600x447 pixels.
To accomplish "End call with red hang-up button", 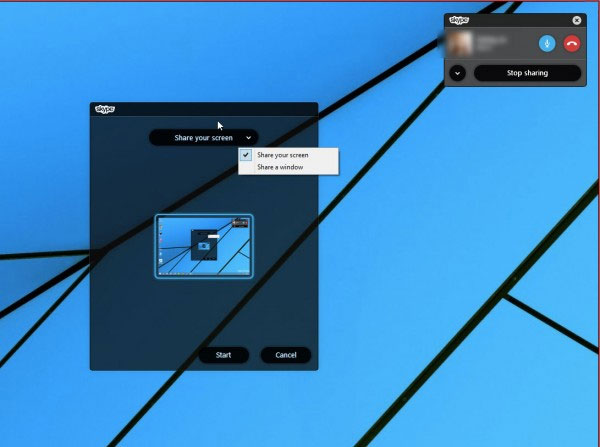I will click(572, 44).
